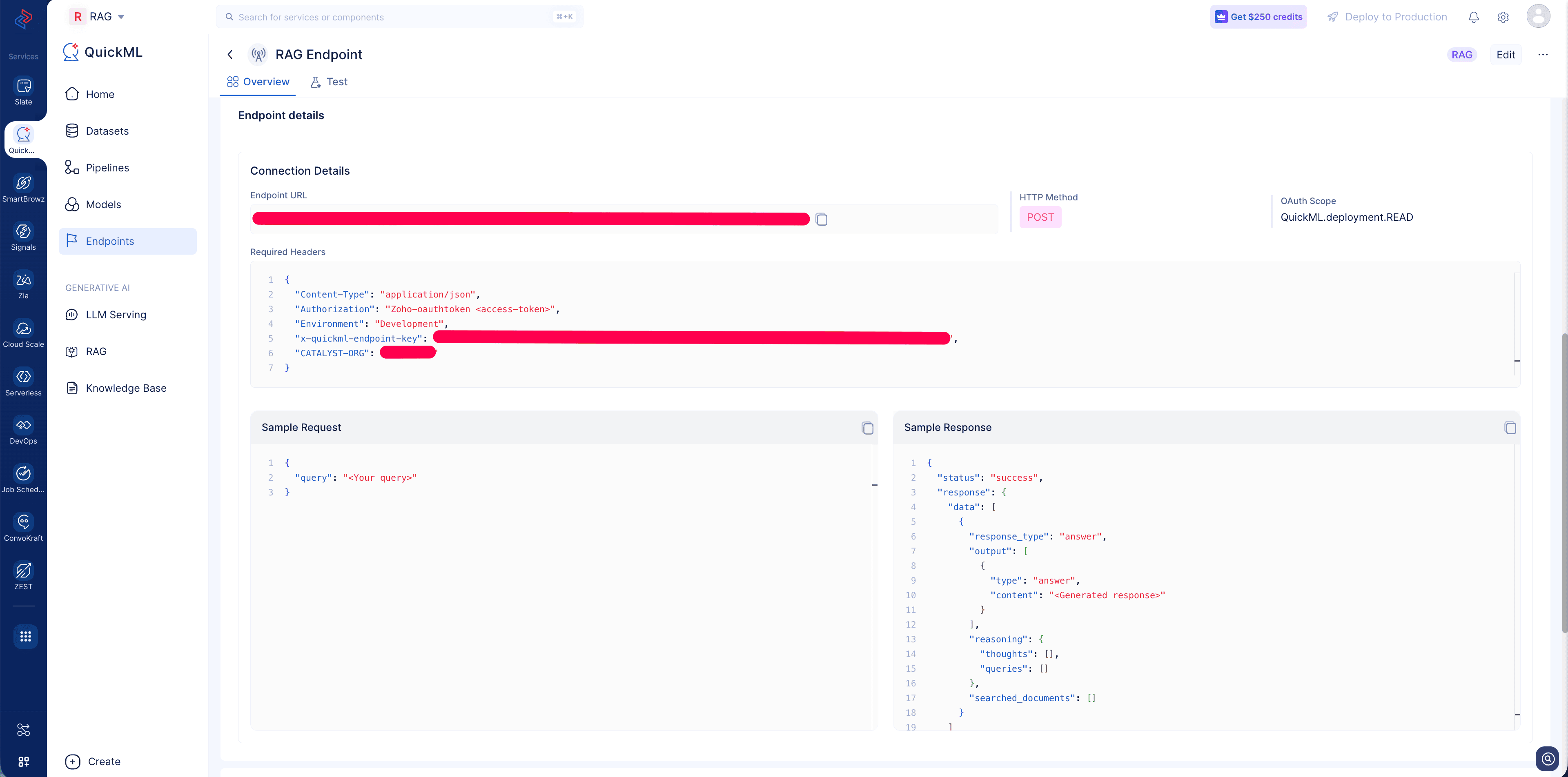Go back with the left arrow
The image size is (1568, 777).
pos(230,55)
